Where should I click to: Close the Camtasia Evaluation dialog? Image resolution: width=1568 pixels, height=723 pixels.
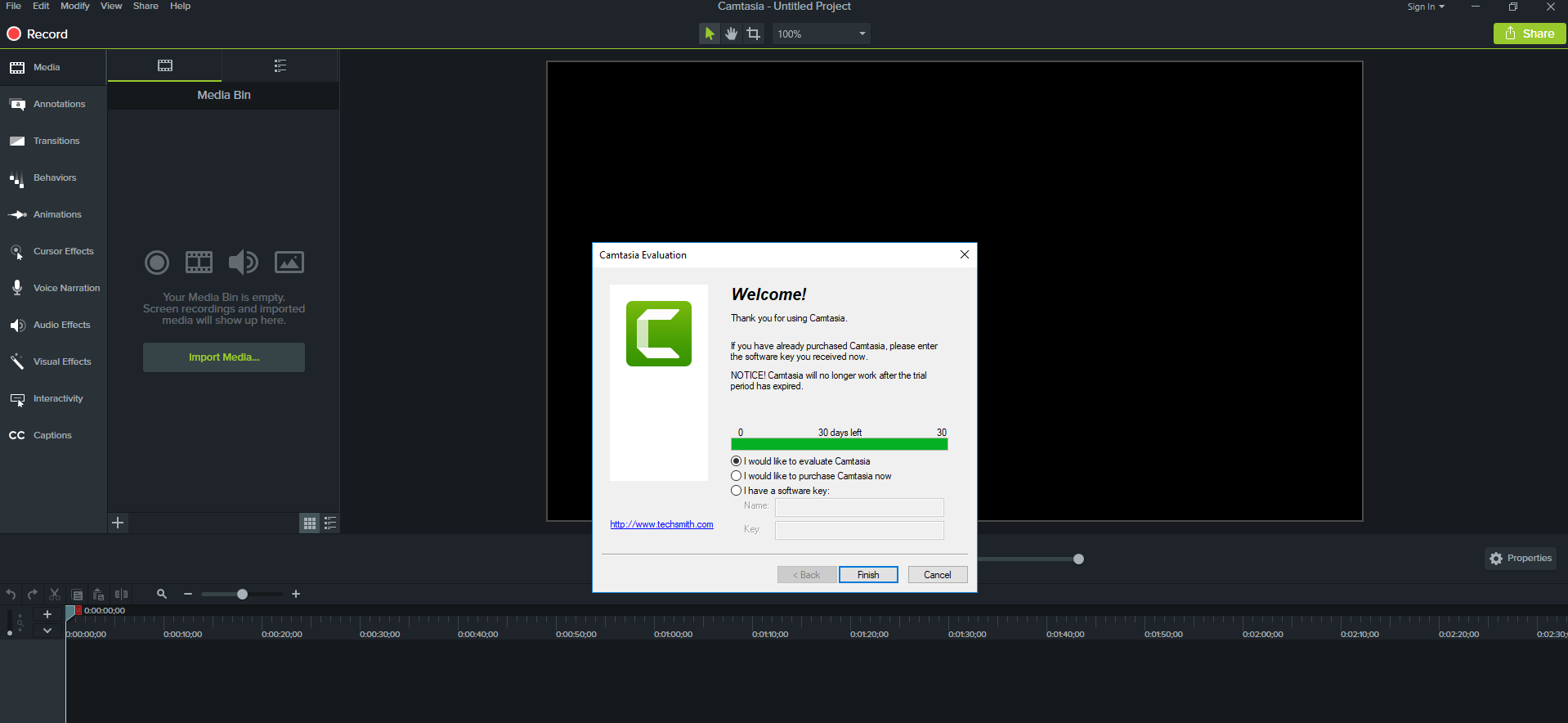(965, 254)
